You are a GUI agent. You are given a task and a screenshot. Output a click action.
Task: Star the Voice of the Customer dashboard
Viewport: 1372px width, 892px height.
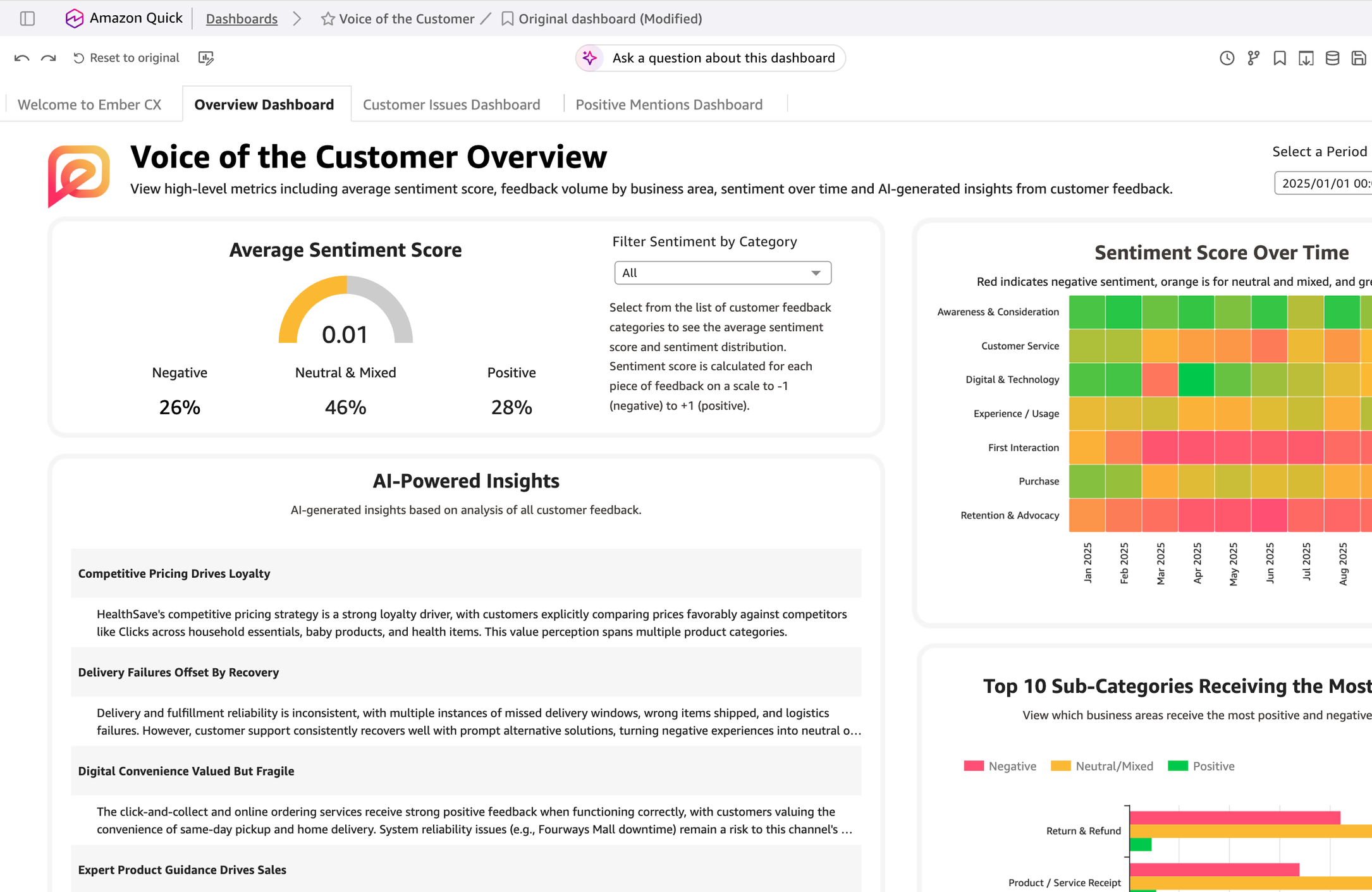coord(328,19)
